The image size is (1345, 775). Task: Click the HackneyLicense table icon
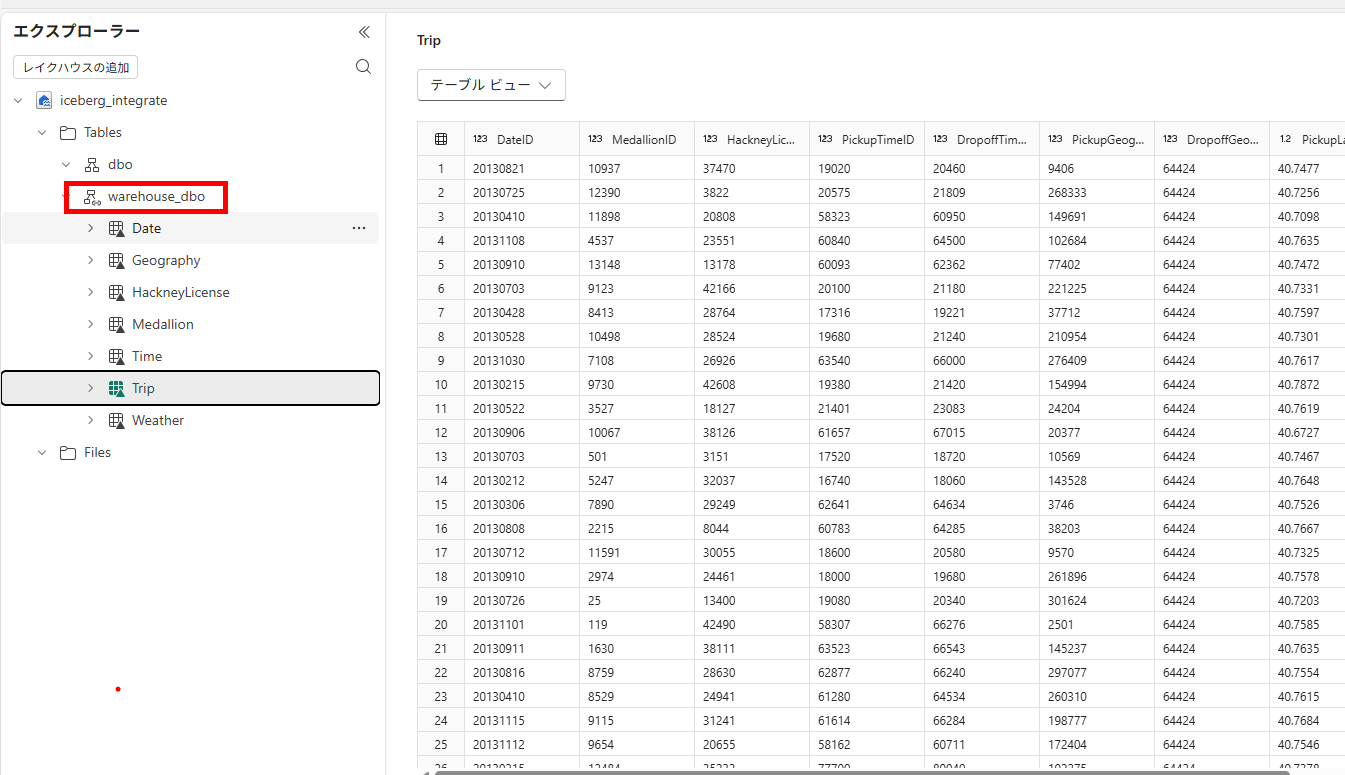point(116,292)
